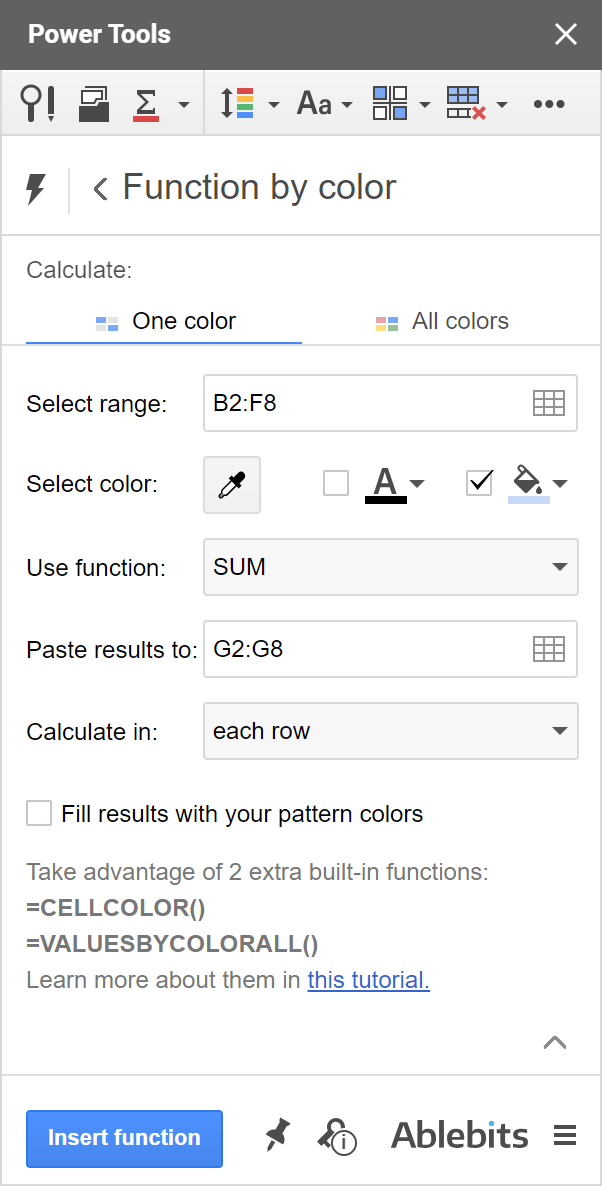Click the Ablebits logo
The image size is (602, 1186).
pyautogui.click(x=460, y=1135)
